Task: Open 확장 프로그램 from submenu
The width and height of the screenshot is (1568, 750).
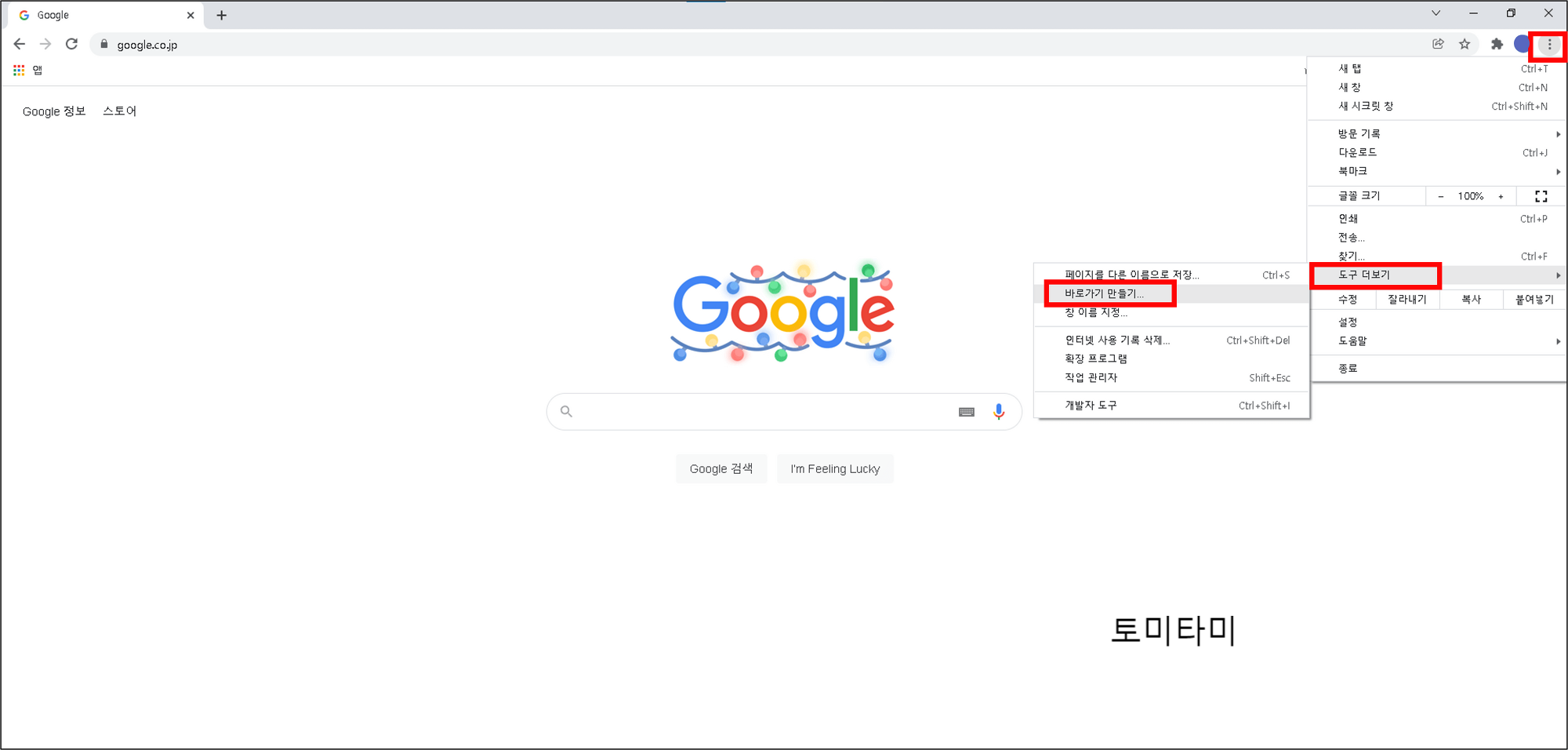Action: point(1171,359)
